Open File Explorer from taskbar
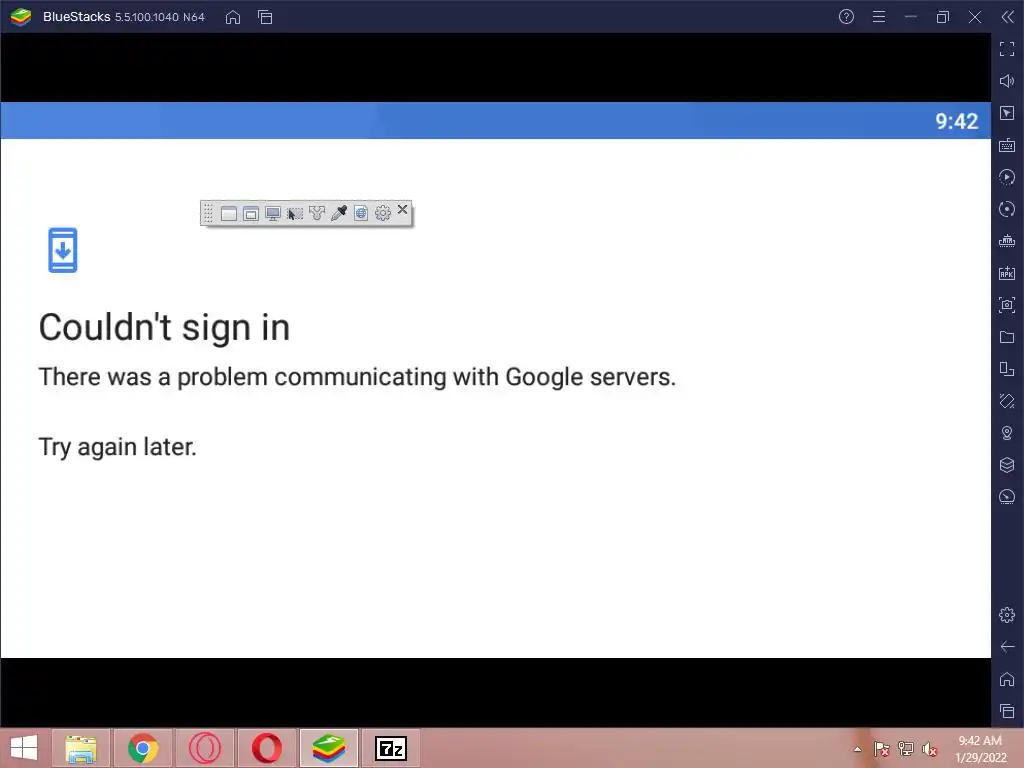The width and height of the screenshot is (1024, 768). tap(81, 748)
